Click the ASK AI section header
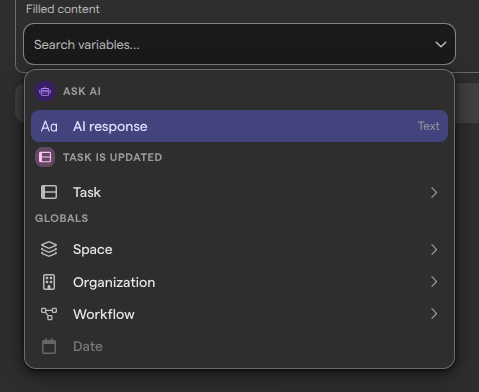479x392 pixels. (x=82, y=91)
